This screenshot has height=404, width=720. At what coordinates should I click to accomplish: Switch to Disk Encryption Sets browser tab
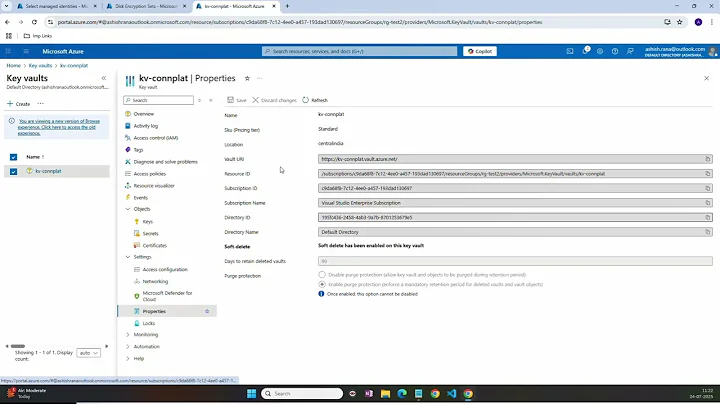click(x=146, y=6)
